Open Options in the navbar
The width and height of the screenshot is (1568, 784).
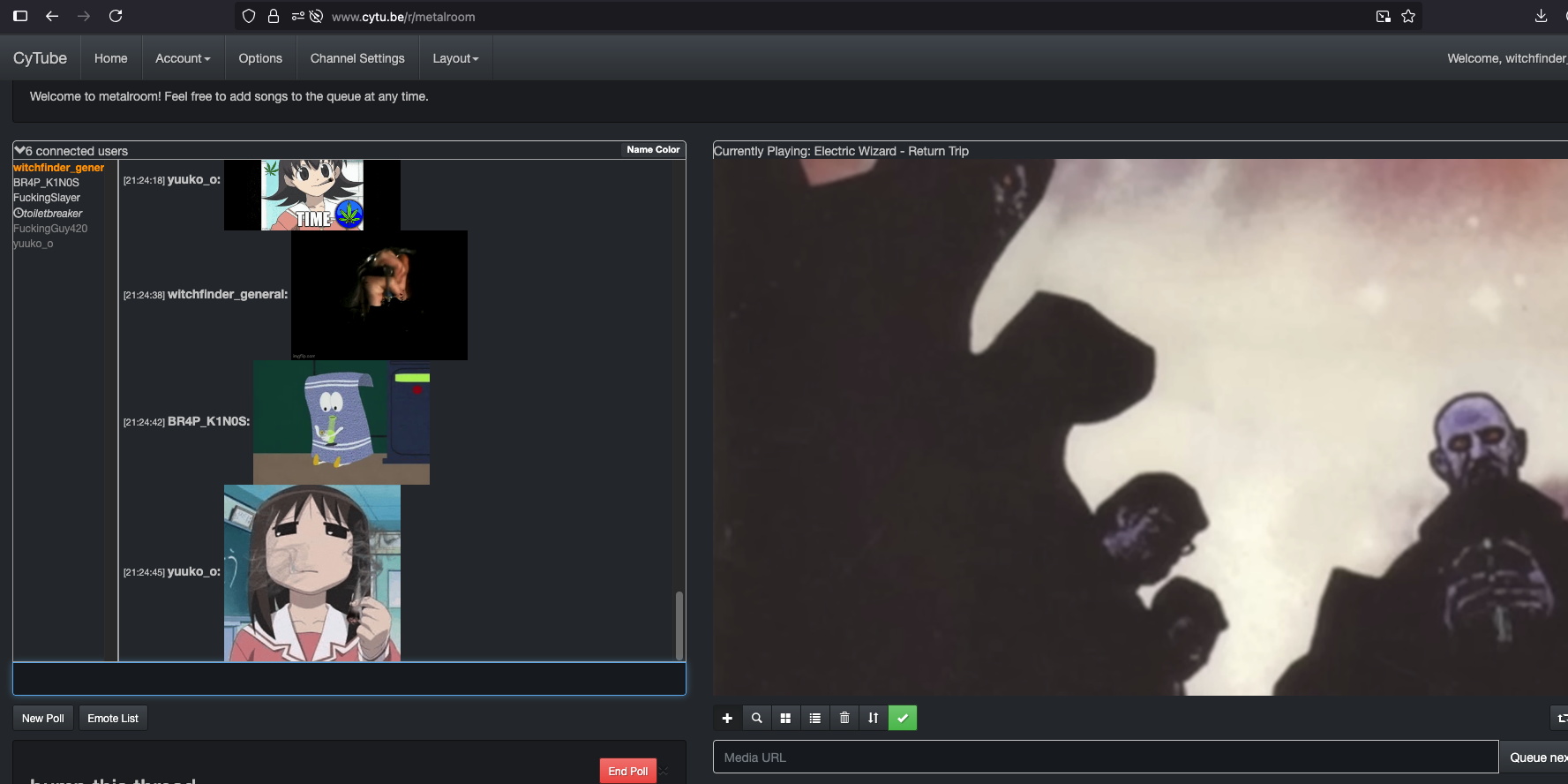point(260,58)
